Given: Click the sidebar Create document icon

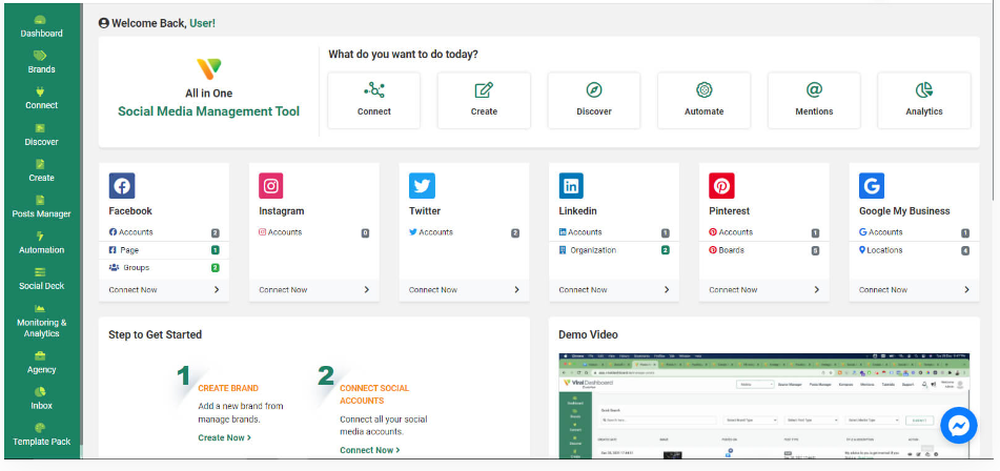Looking at the screenshot, I should point(40,164).
